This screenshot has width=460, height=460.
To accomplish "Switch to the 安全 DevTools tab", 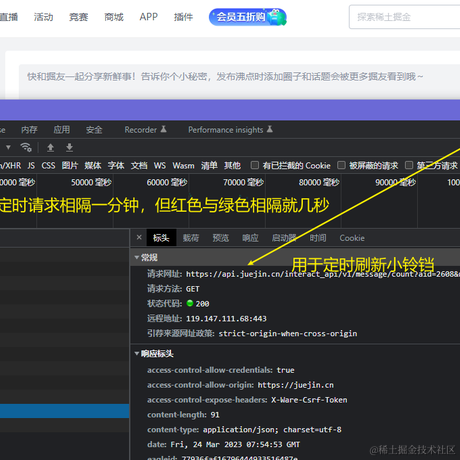I will pyautogui.click(x=94, y=130).
